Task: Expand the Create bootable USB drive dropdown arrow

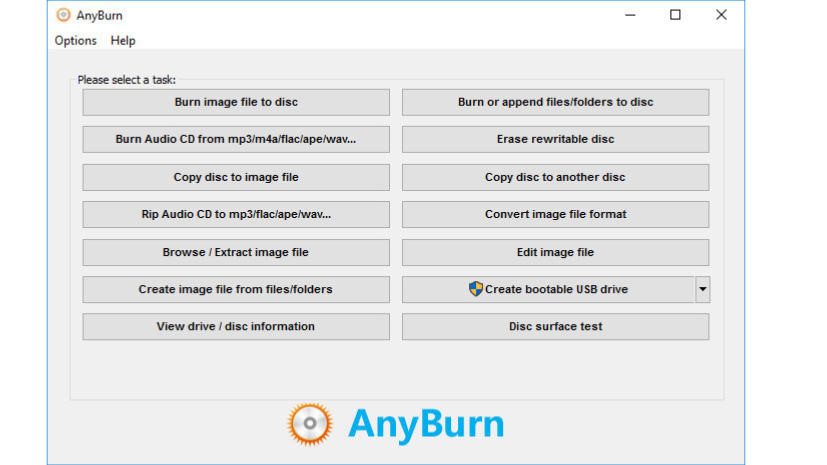Action: 702,289
